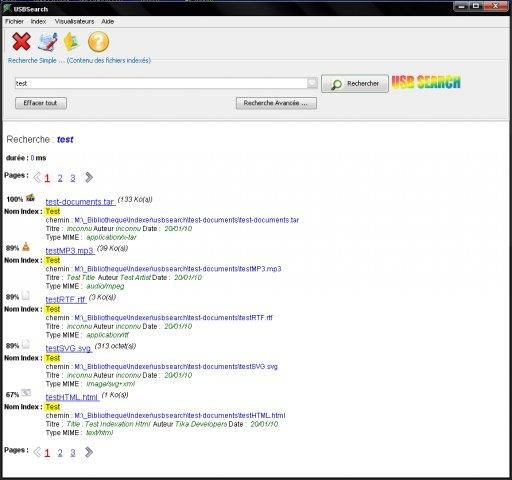Go to page 2 in top pagination
The image size is (512, 480).
pyautogui.click(x=60, y=178)
